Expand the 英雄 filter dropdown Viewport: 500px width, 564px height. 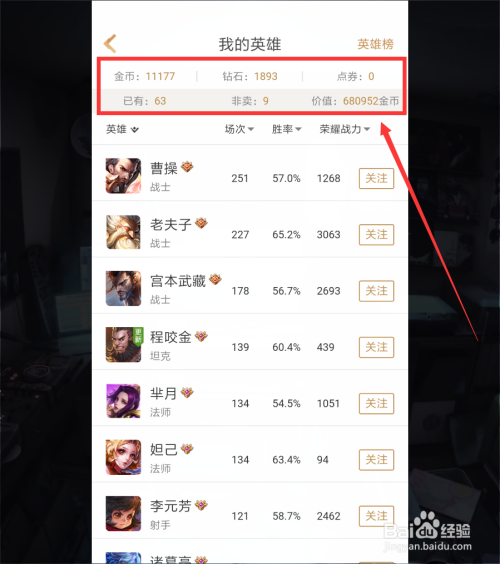tap(122, 129)
